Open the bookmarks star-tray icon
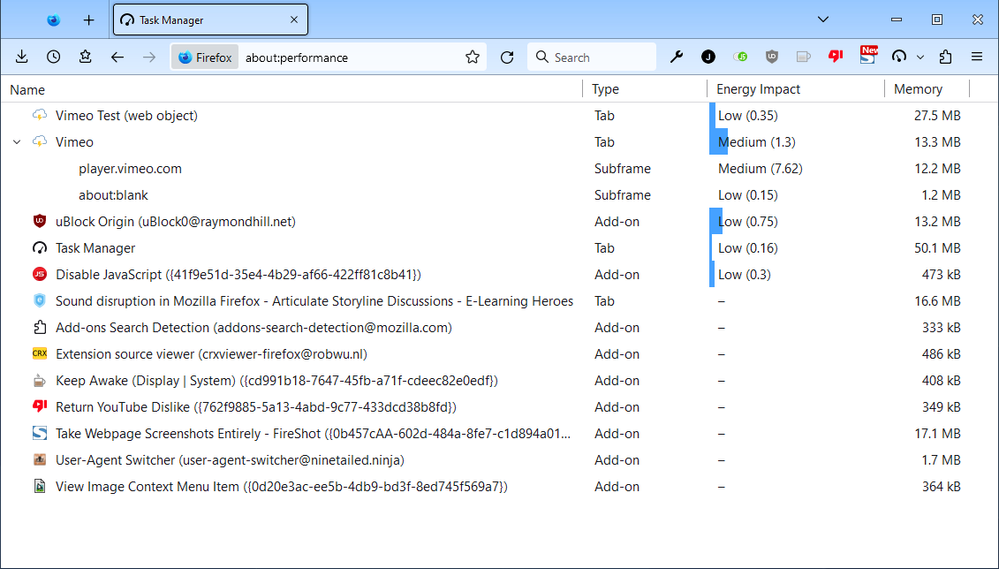The image size is (999, 569). (85, 57)
